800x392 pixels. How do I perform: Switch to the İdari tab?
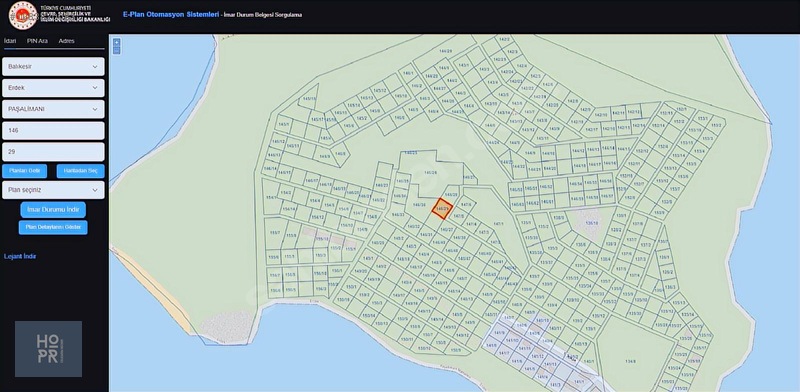[x=10, y=41]
